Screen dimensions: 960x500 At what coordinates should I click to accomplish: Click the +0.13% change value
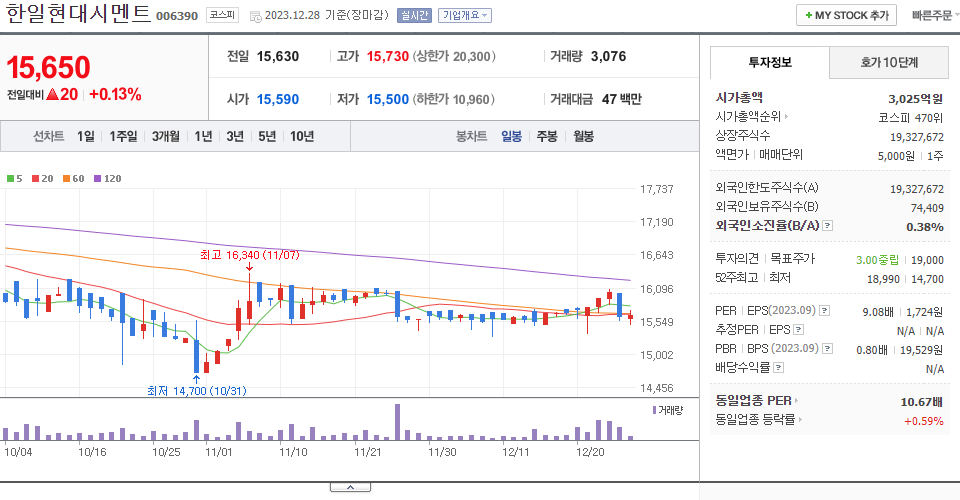[115, 94]
